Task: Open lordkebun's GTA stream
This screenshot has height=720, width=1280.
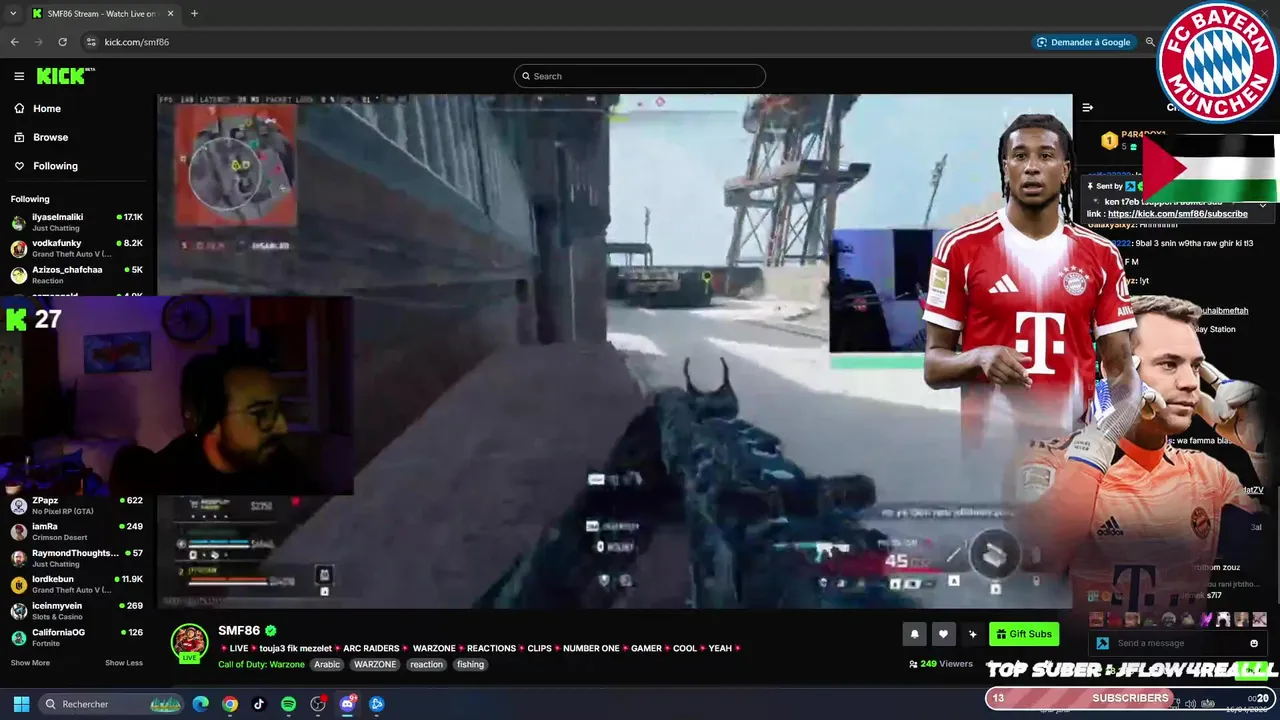Action: (x=77, y=584)
